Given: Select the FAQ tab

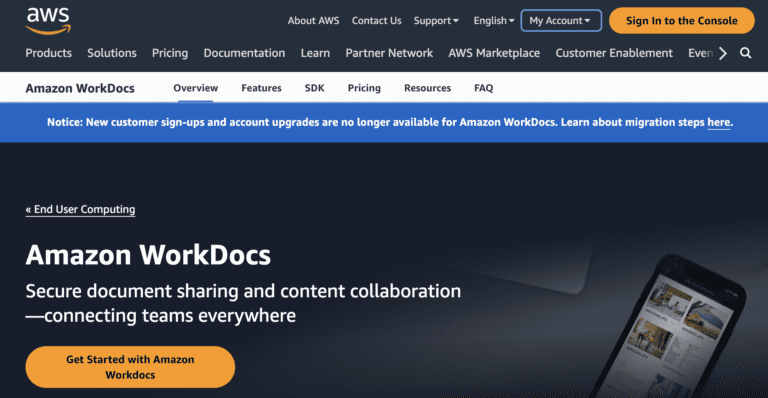Looking at the screenshot, I should point(483,88).
